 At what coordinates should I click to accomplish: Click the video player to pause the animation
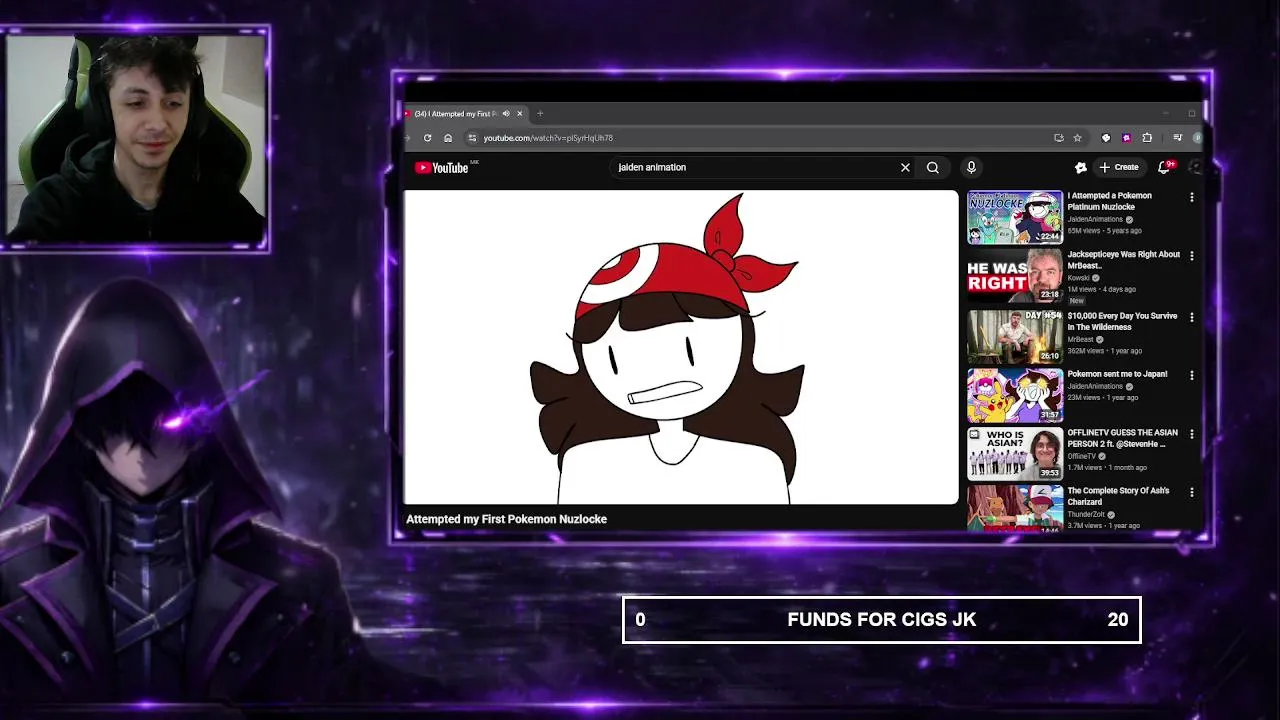[x=681, y=347]
